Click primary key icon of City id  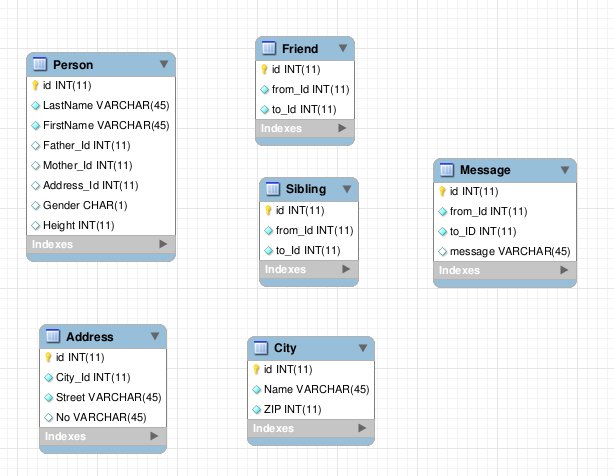(x=256, y=370)
